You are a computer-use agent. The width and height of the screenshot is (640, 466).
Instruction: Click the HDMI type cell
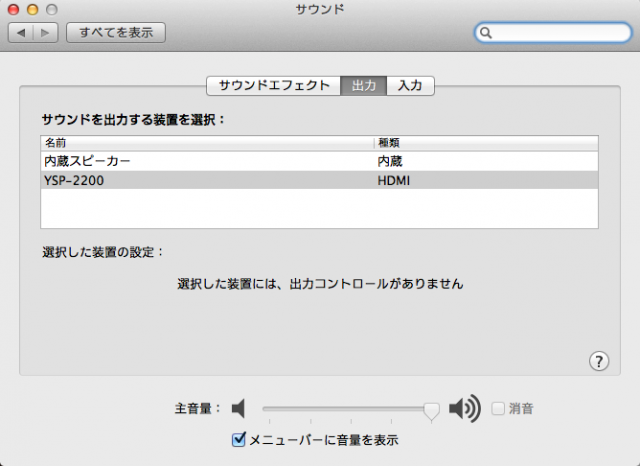[393, 180]
